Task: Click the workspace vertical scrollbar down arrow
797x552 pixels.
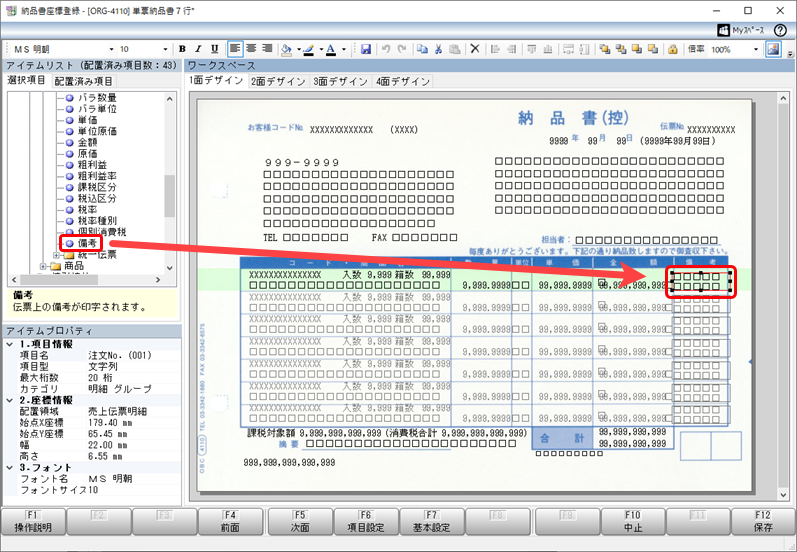Action: [x=783, y=495]
